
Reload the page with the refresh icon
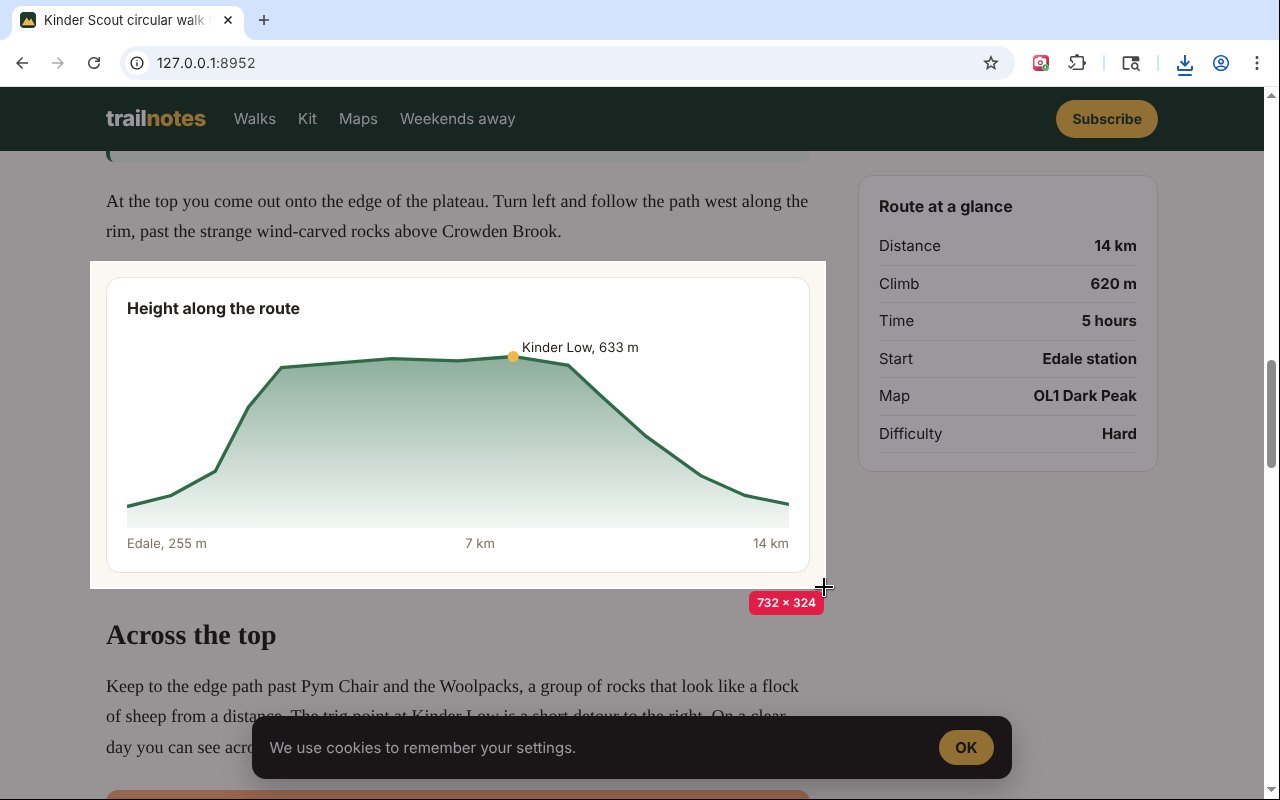tap(94, 63)
